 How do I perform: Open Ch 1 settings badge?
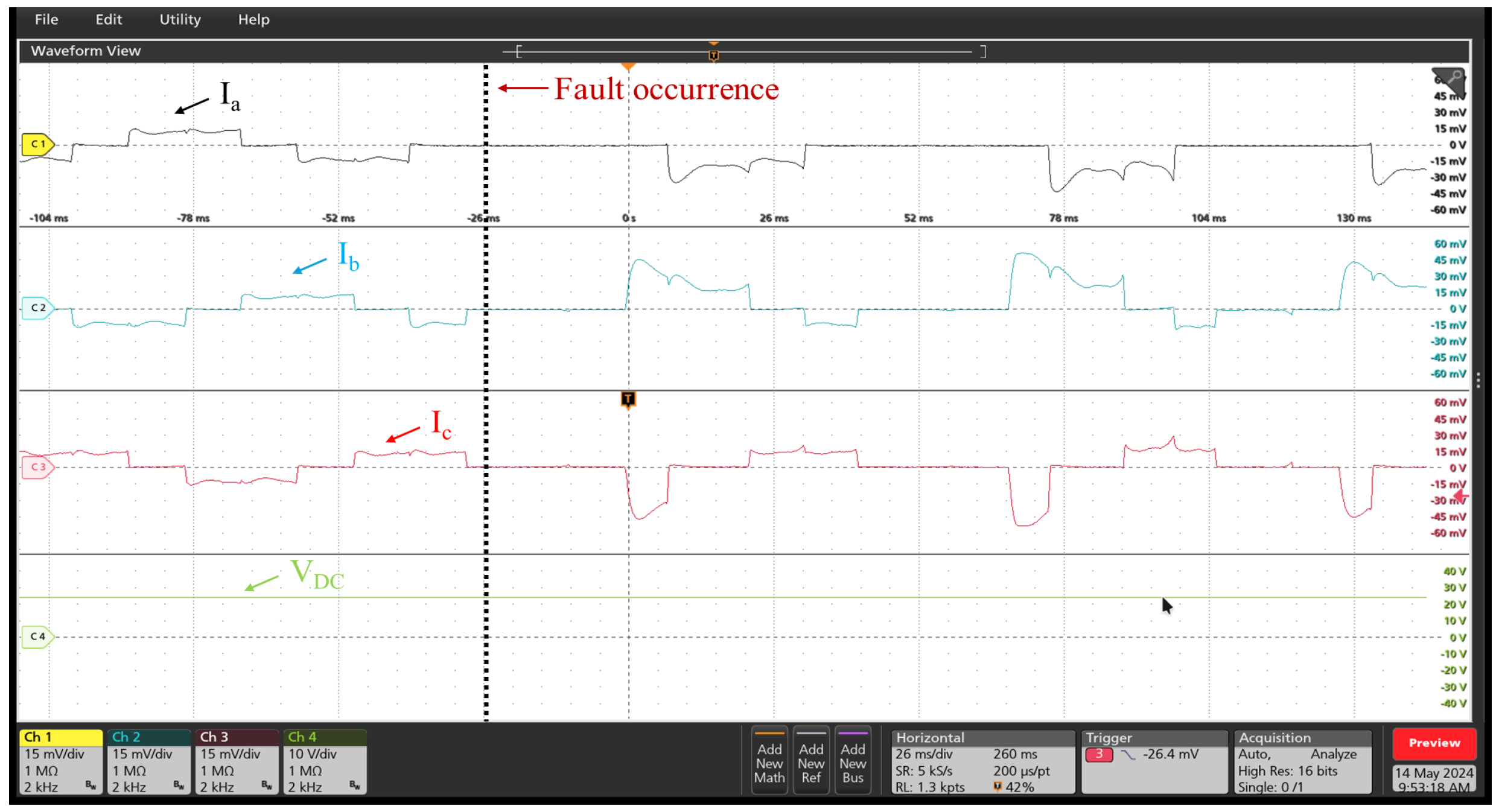(x=61, y=762)
